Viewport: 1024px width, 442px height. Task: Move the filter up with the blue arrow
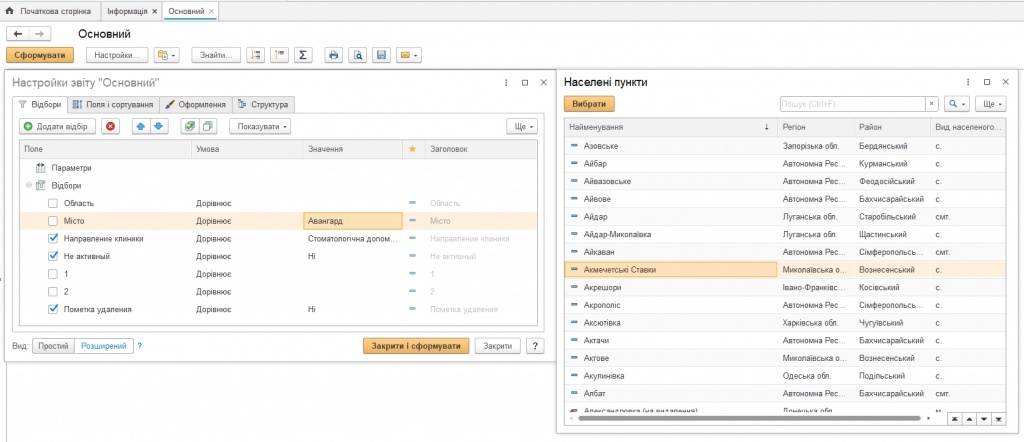tap(140, 126)
